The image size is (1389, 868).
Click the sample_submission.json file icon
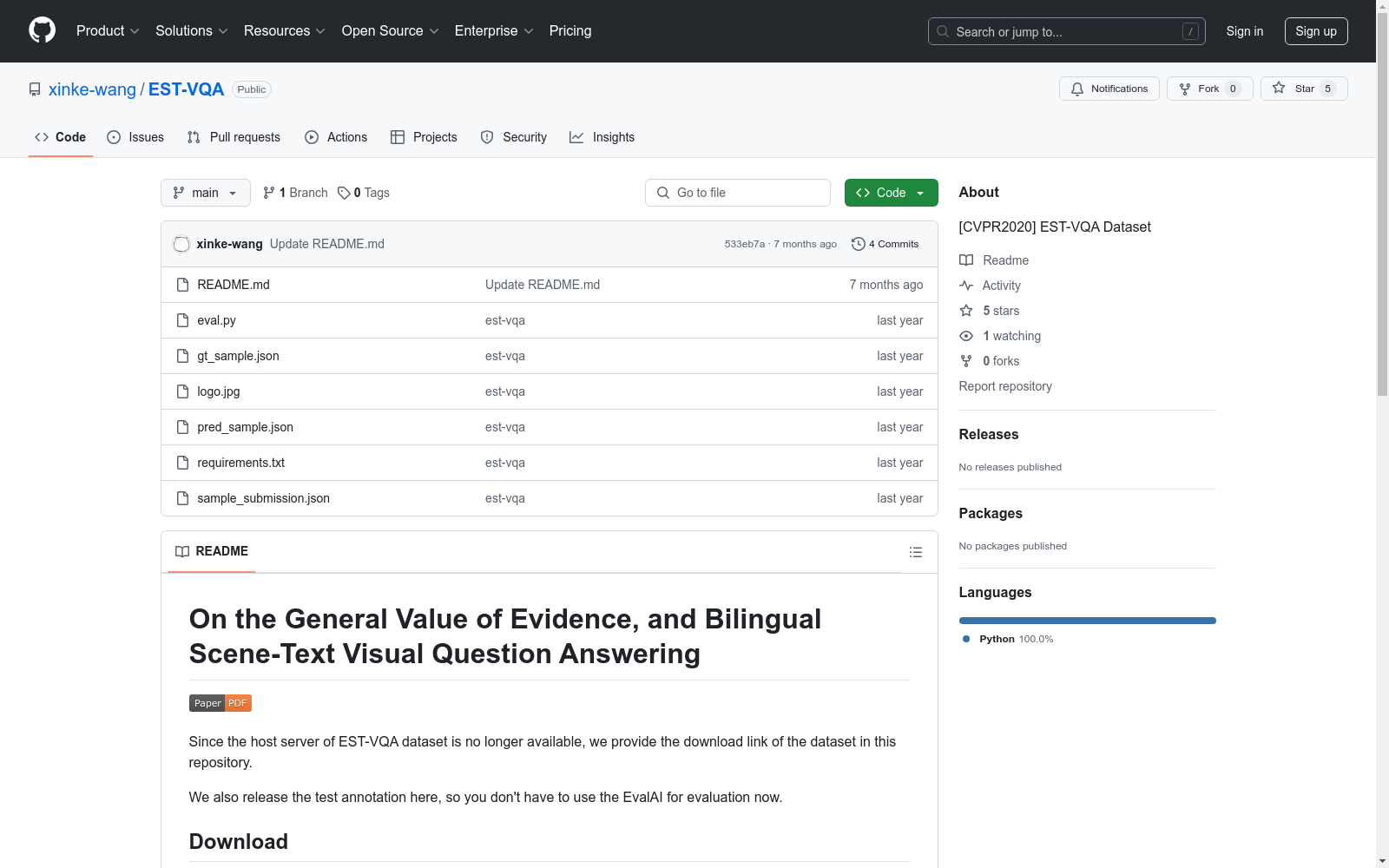(182, 498)
